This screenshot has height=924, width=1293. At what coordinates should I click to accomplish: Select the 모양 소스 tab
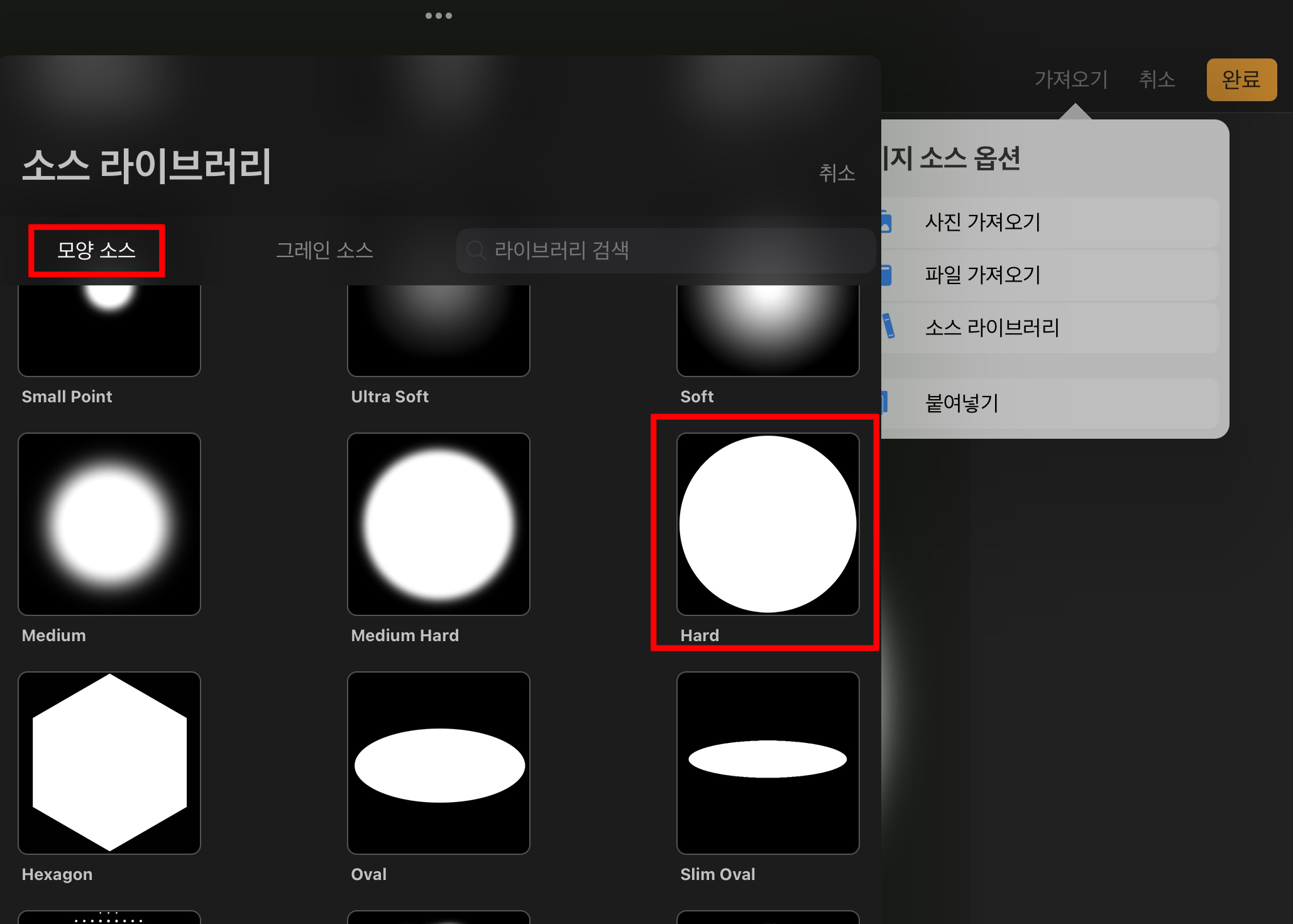[96, 250]
